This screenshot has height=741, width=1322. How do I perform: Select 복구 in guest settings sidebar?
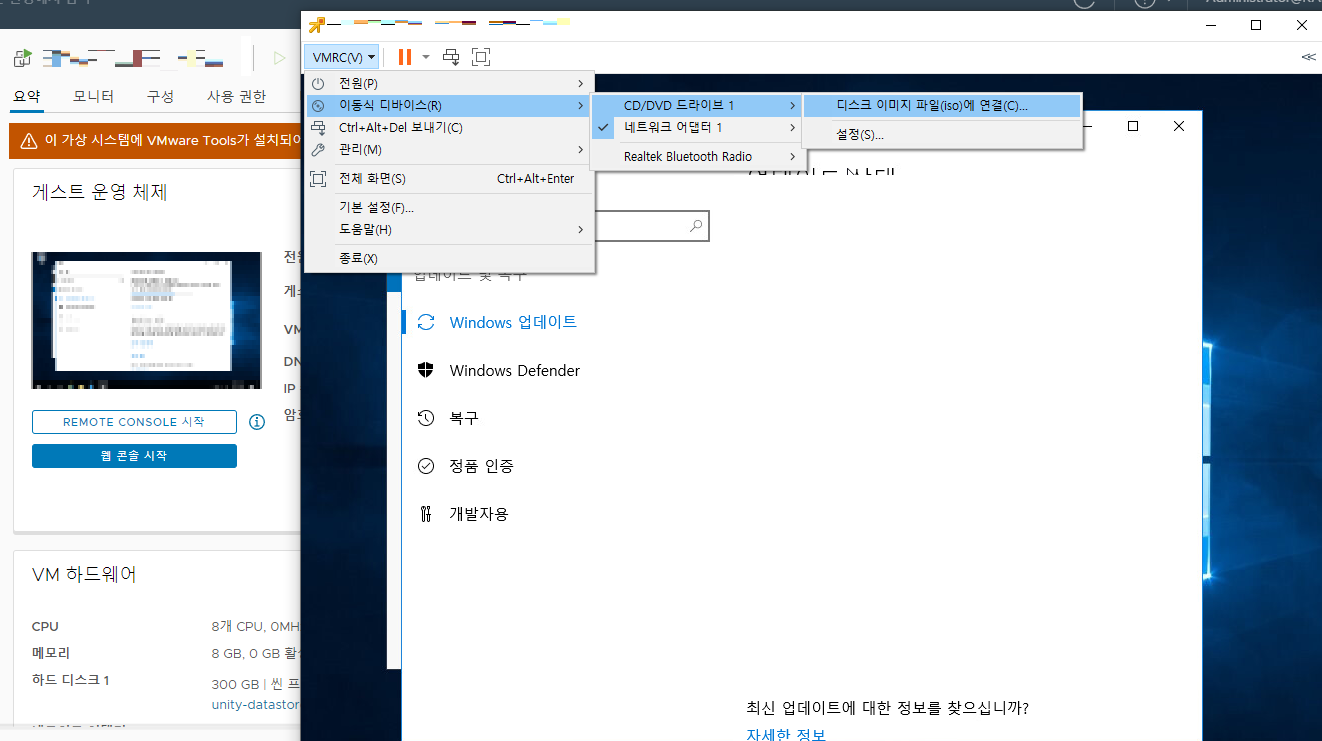click(464, 418)
